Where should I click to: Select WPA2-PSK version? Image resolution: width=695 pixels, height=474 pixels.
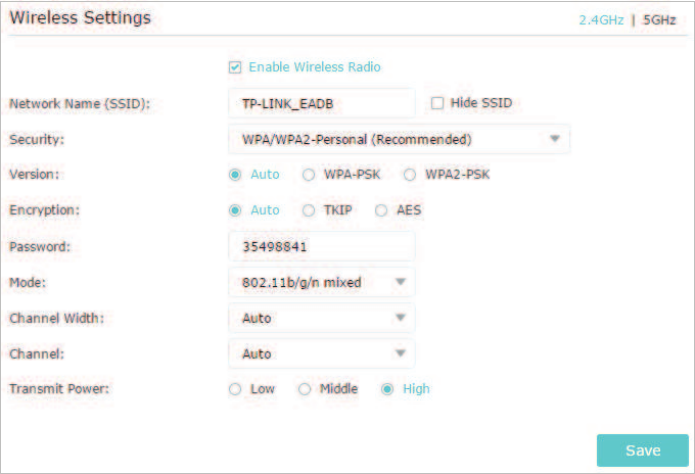[410, 175]
